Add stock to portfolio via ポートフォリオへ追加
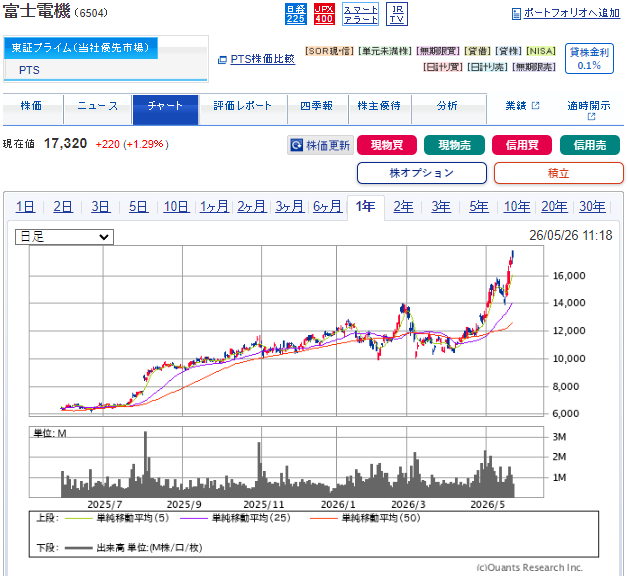 572,13
